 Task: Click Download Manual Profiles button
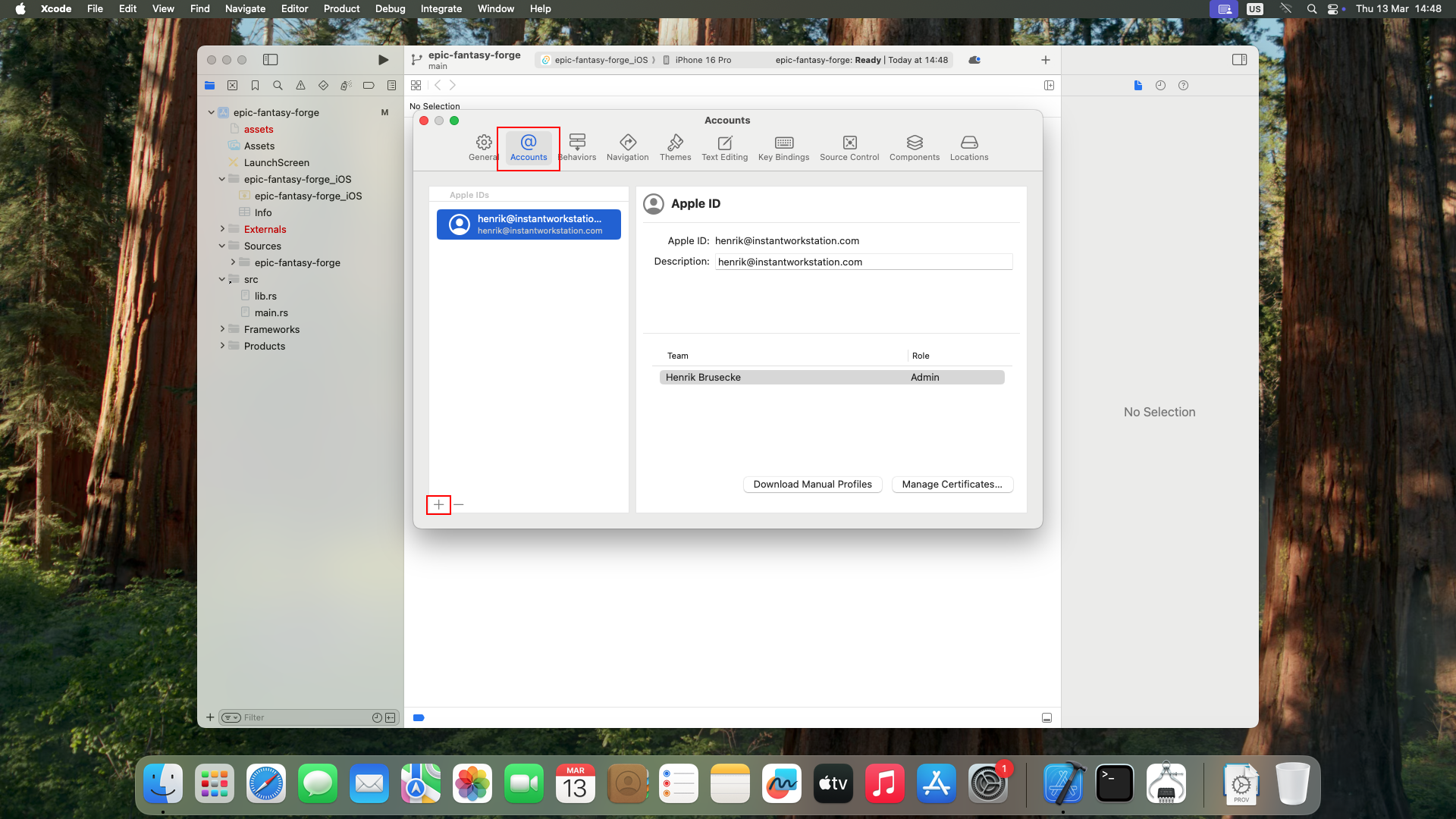[813, 485]
